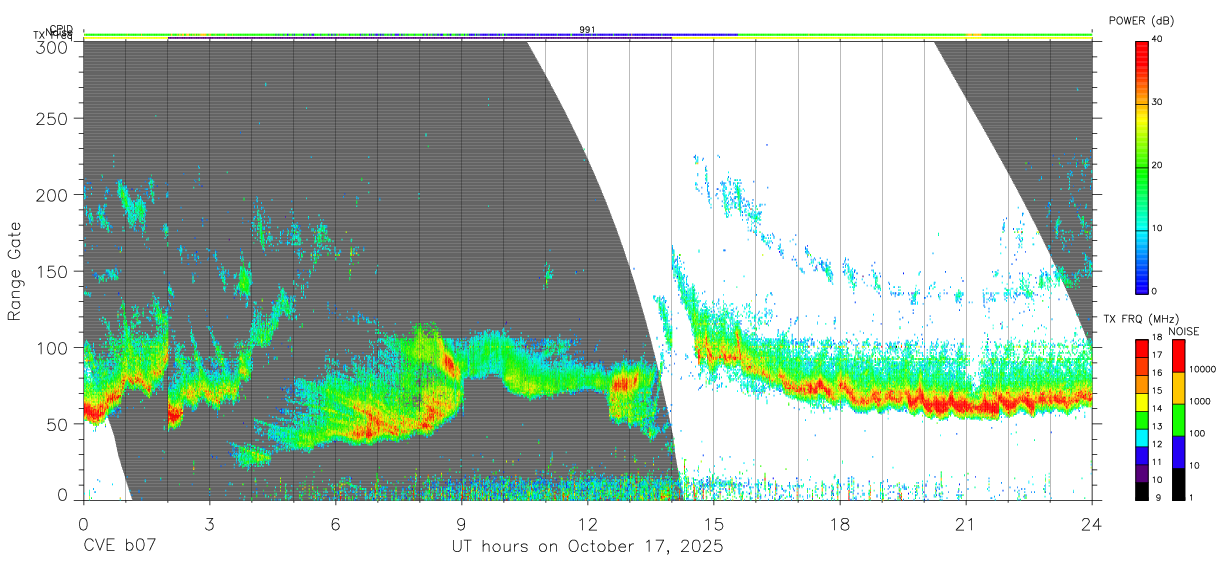Click the 50 tick label on Range Gate axis
The image size is (1228, 567).
tap(59, 424)
